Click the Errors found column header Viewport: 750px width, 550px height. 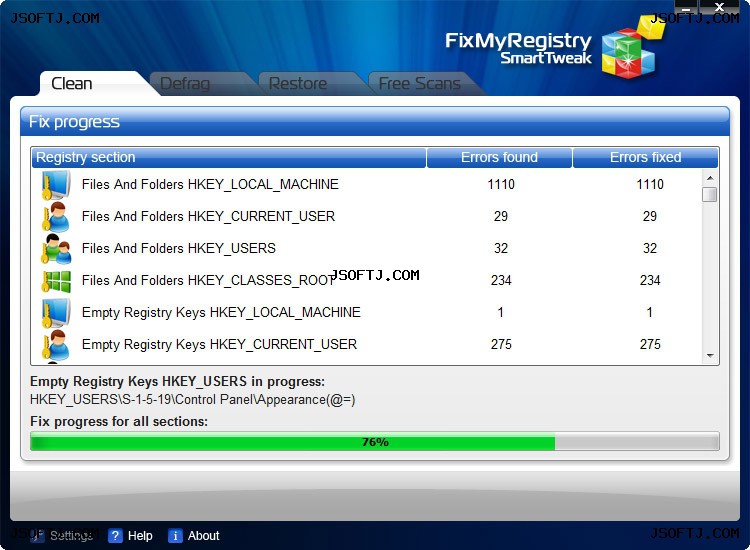click(x=499, y=157)
